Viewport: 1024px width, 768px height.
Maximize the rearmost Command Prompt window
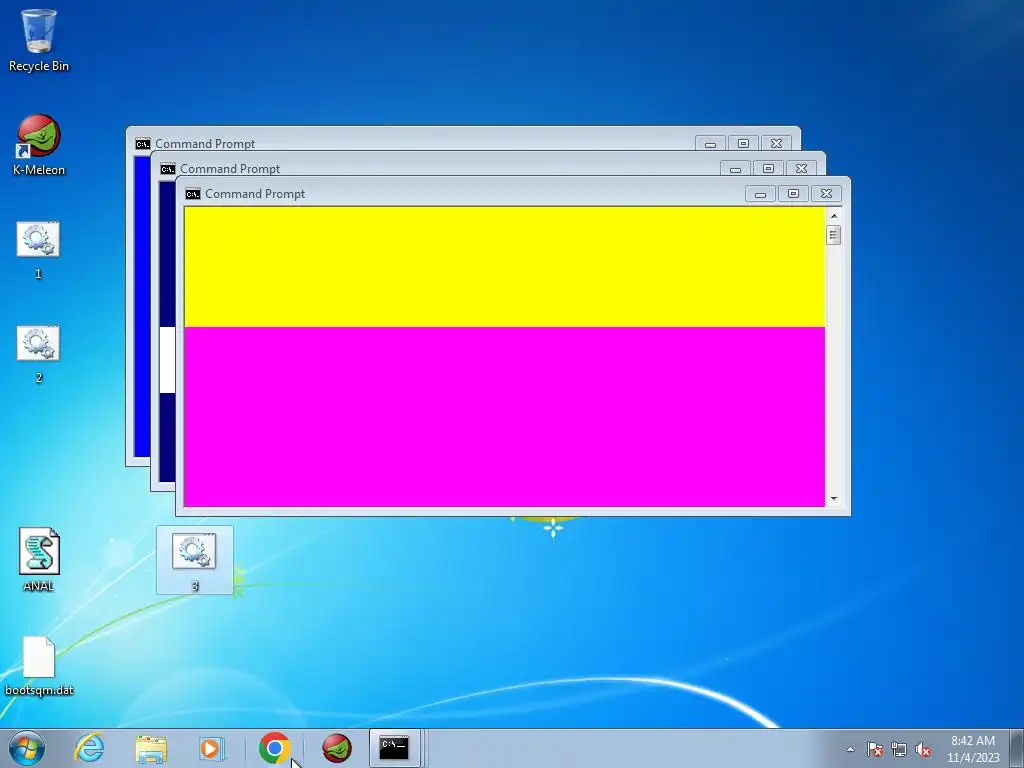(743, 144)
